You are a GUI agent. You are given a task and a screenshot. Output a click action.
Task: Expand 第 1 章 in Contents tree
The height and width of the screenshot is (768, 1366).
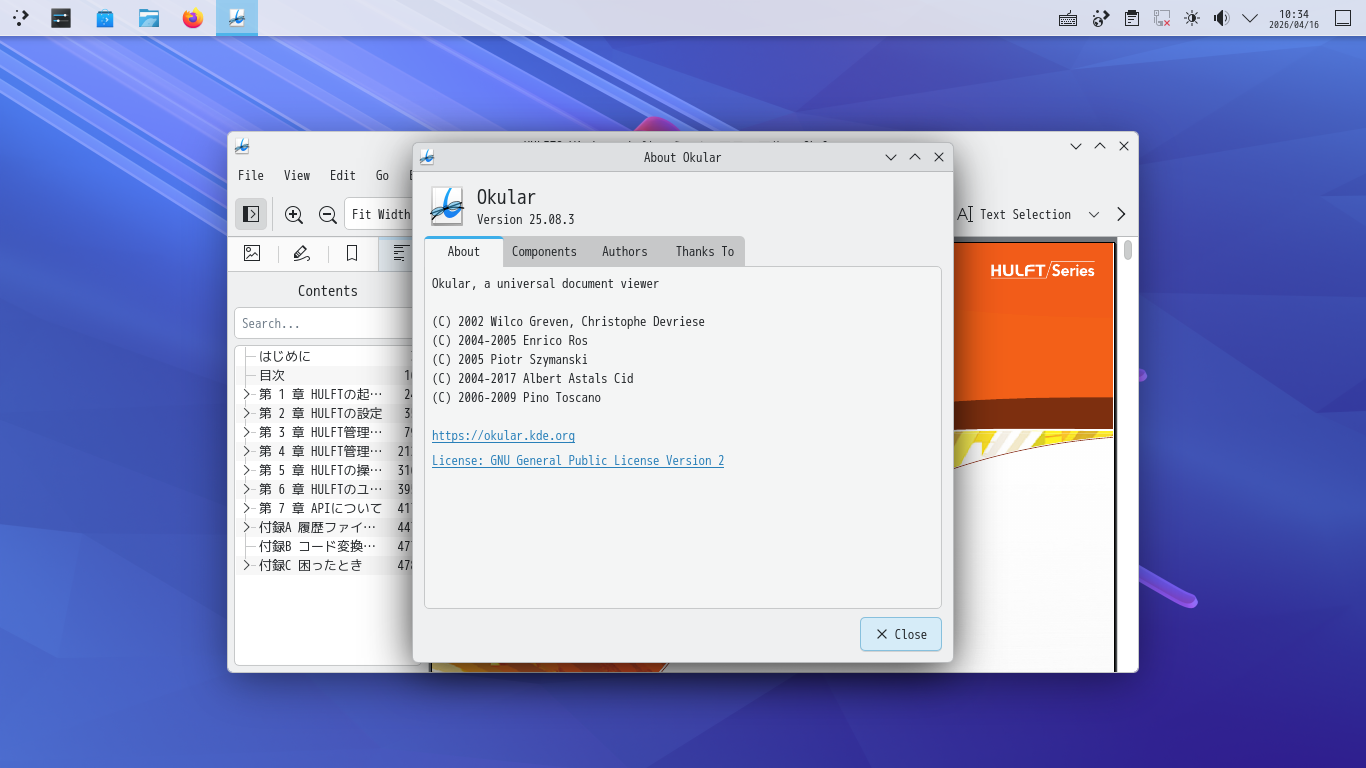pyautogui.click(x=247, y=394)
